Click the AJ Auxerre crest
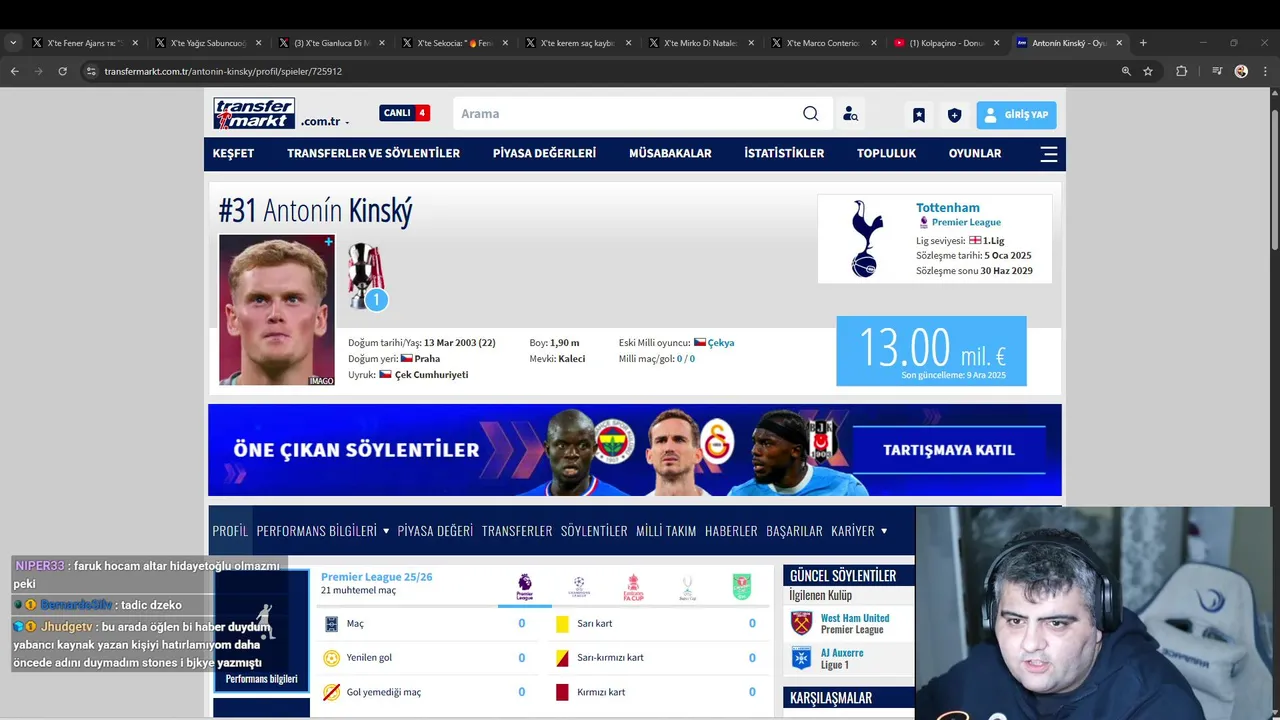The width and height of the screenshot is (1280, 720). 801,658
